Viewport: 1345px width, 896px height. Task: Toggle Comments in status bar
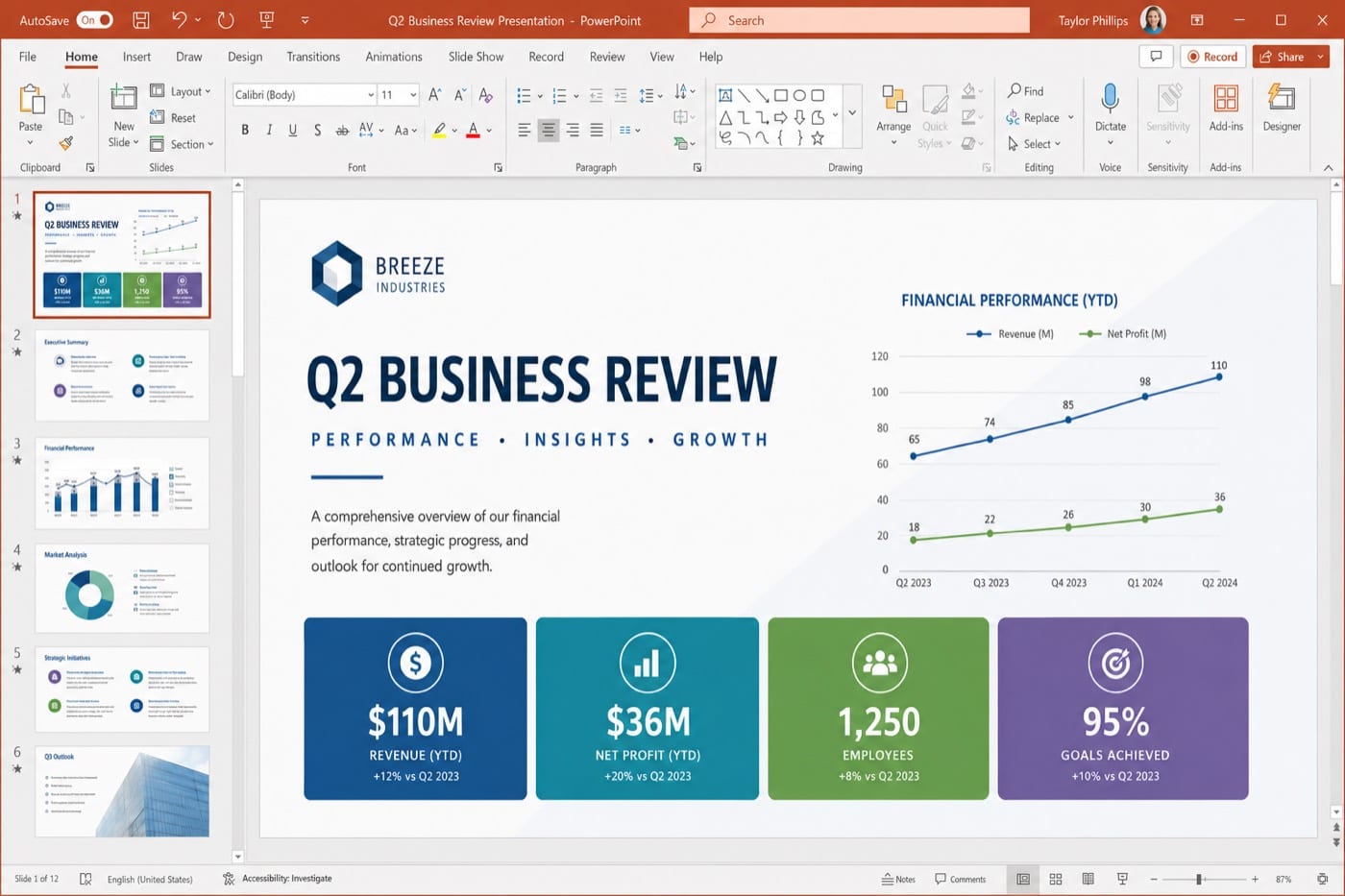pyautogui.click(x=960, y=879)
